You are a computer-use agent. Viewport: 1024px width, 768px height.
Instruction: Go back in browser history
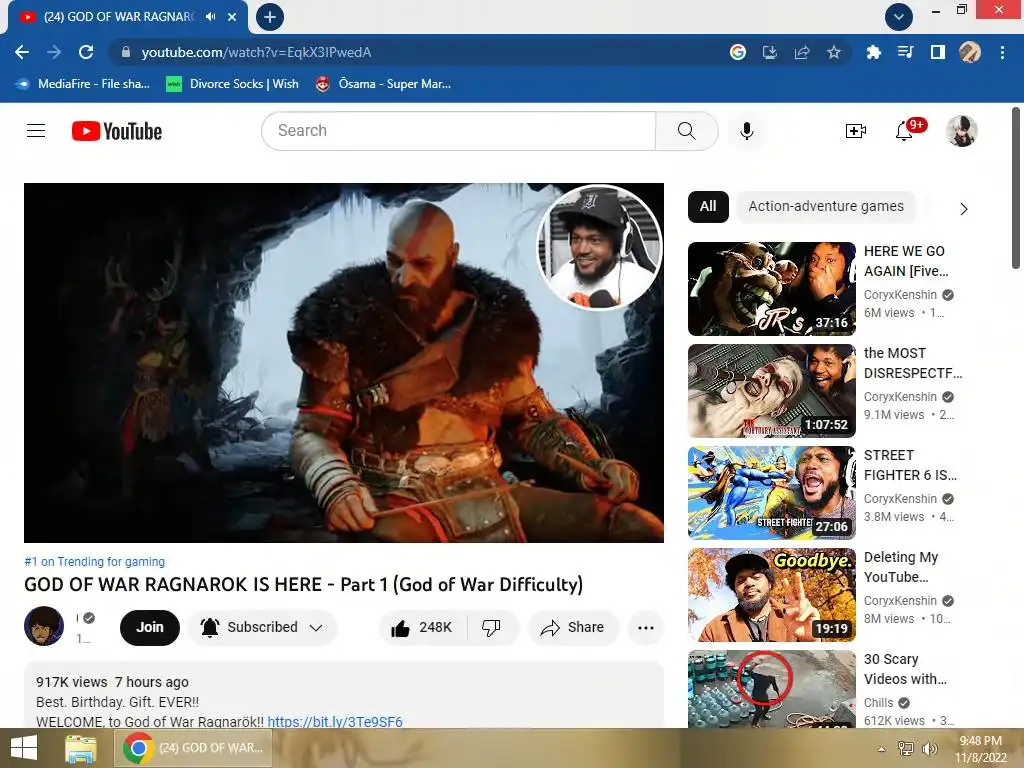point(22,52)
